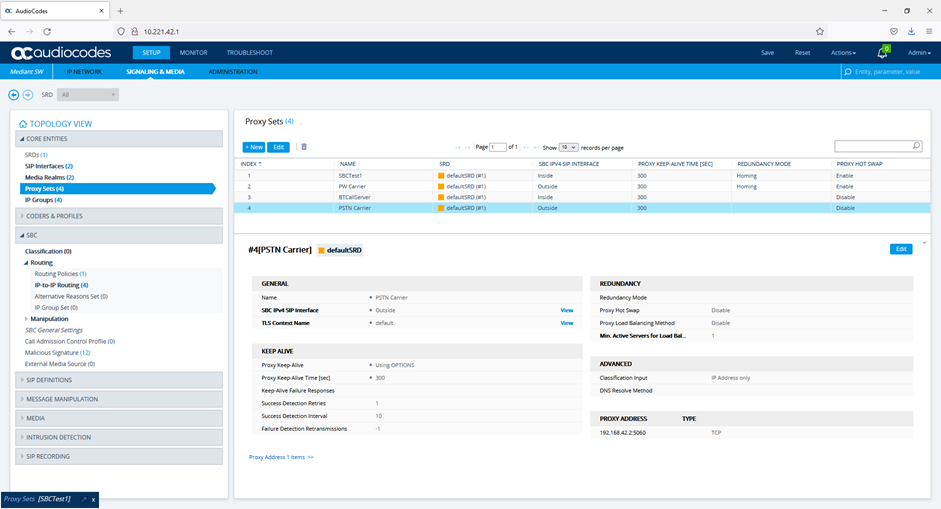Click the Topology View home icon
The width and height of the screenshot is (941, 509).
tap(23, 124)
